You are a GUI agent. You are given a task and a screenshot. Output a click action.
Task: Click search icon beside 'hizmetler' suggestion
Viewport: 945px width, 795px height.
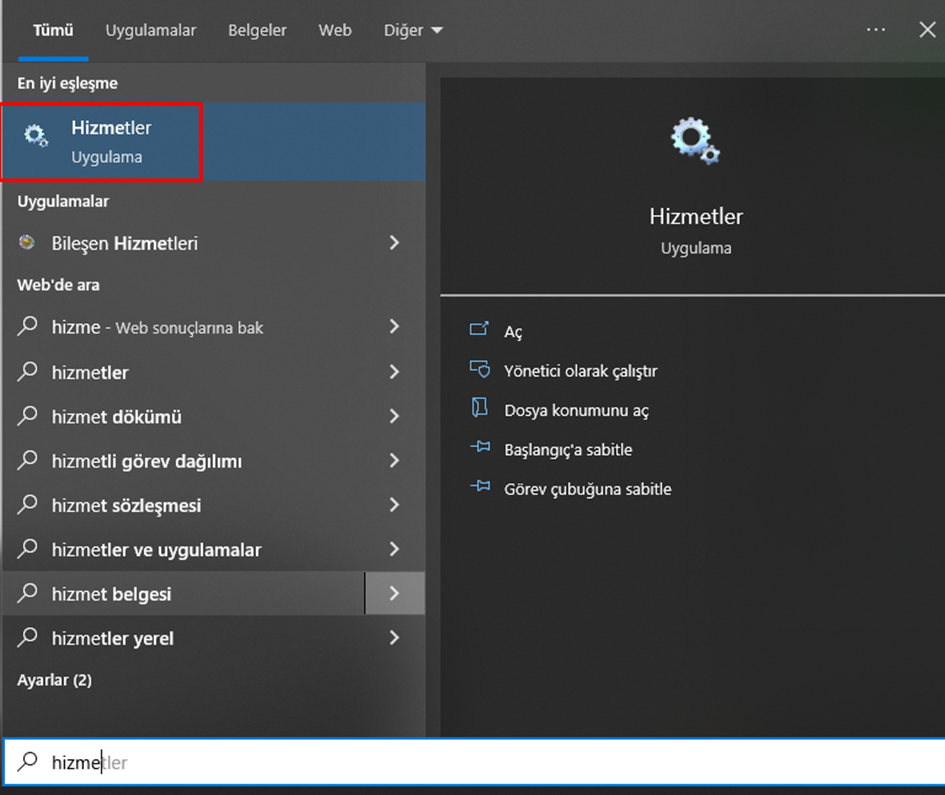click(x=28, y=372)
